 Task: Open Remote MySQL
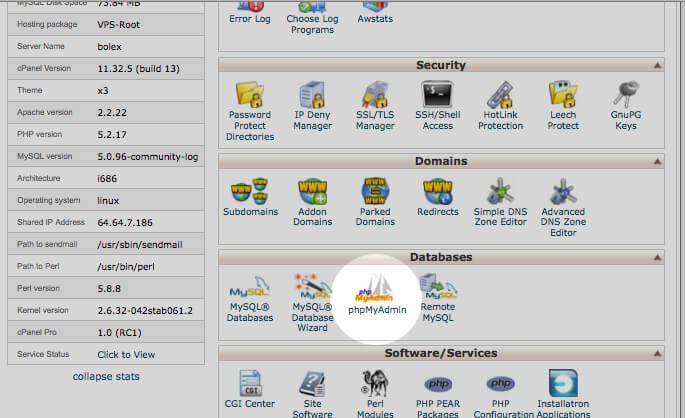tap(438, 298)
